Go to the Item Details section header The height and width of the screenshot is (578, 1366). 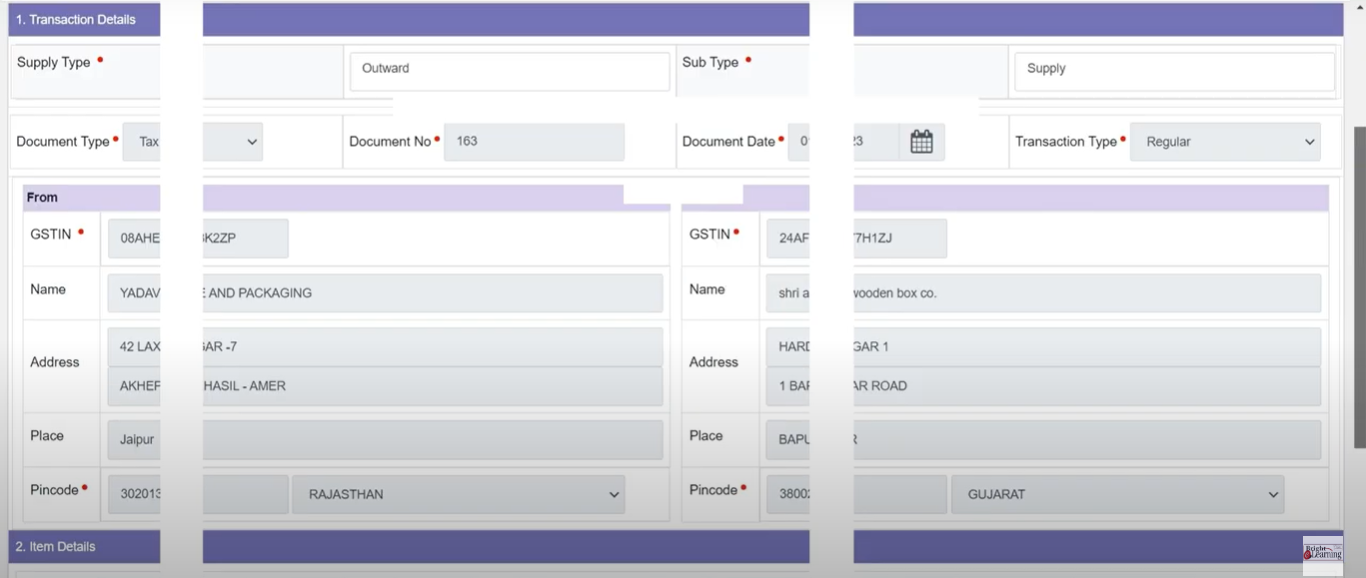(56, 546)
